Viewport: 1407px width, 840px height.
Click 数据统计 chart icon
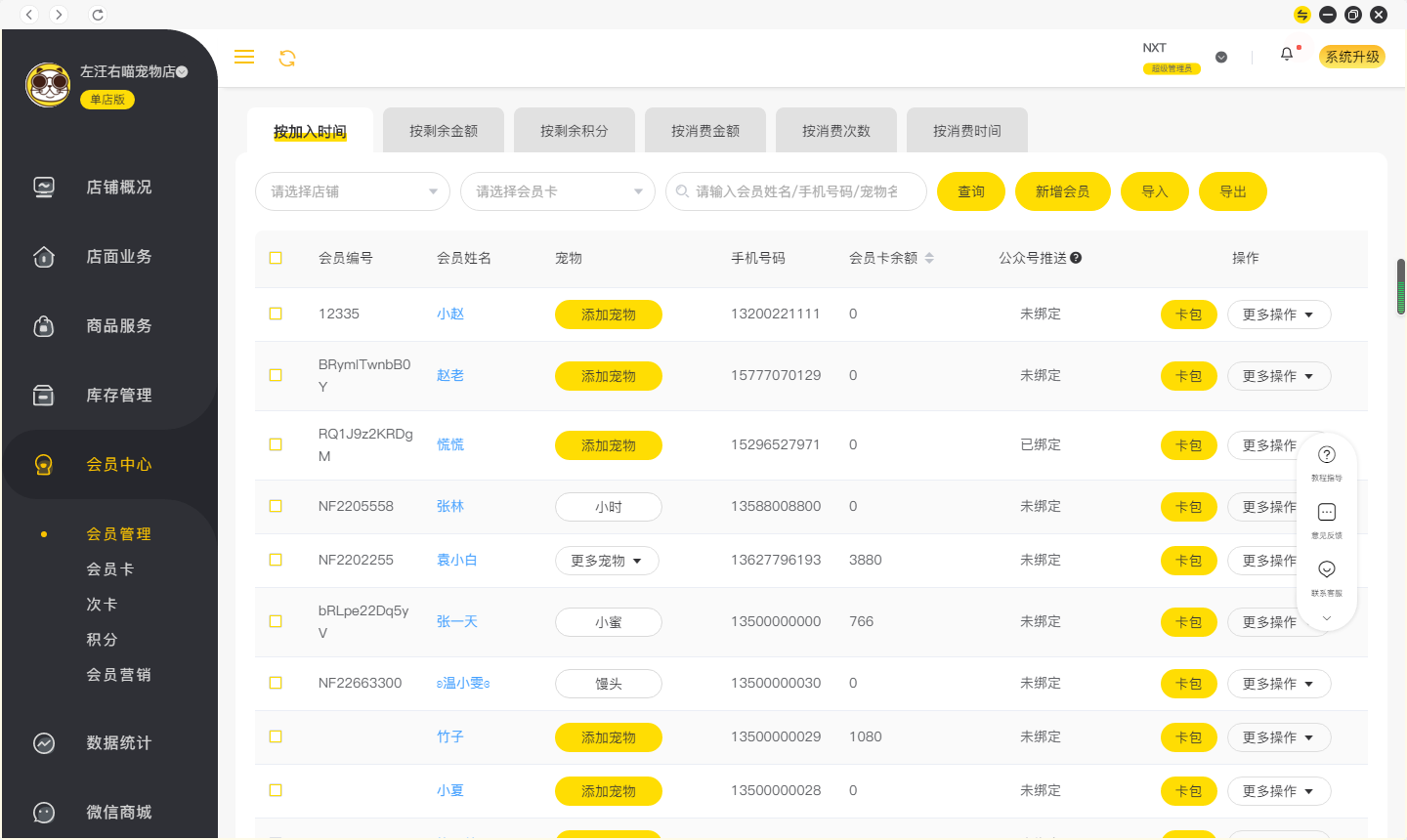44,743
